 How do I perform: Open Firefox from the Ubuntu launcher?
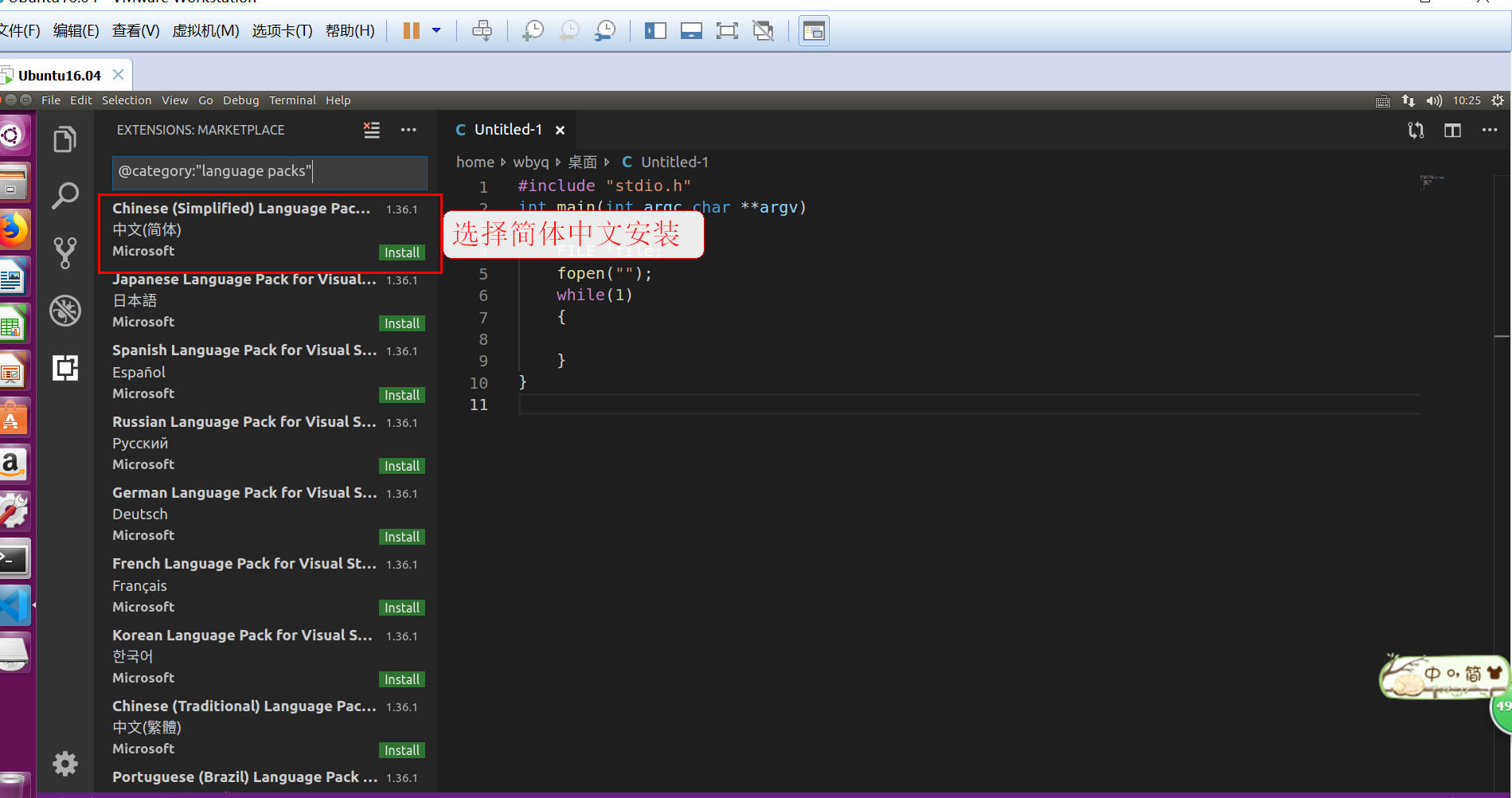pyautogui.click(x=13, y=230)
